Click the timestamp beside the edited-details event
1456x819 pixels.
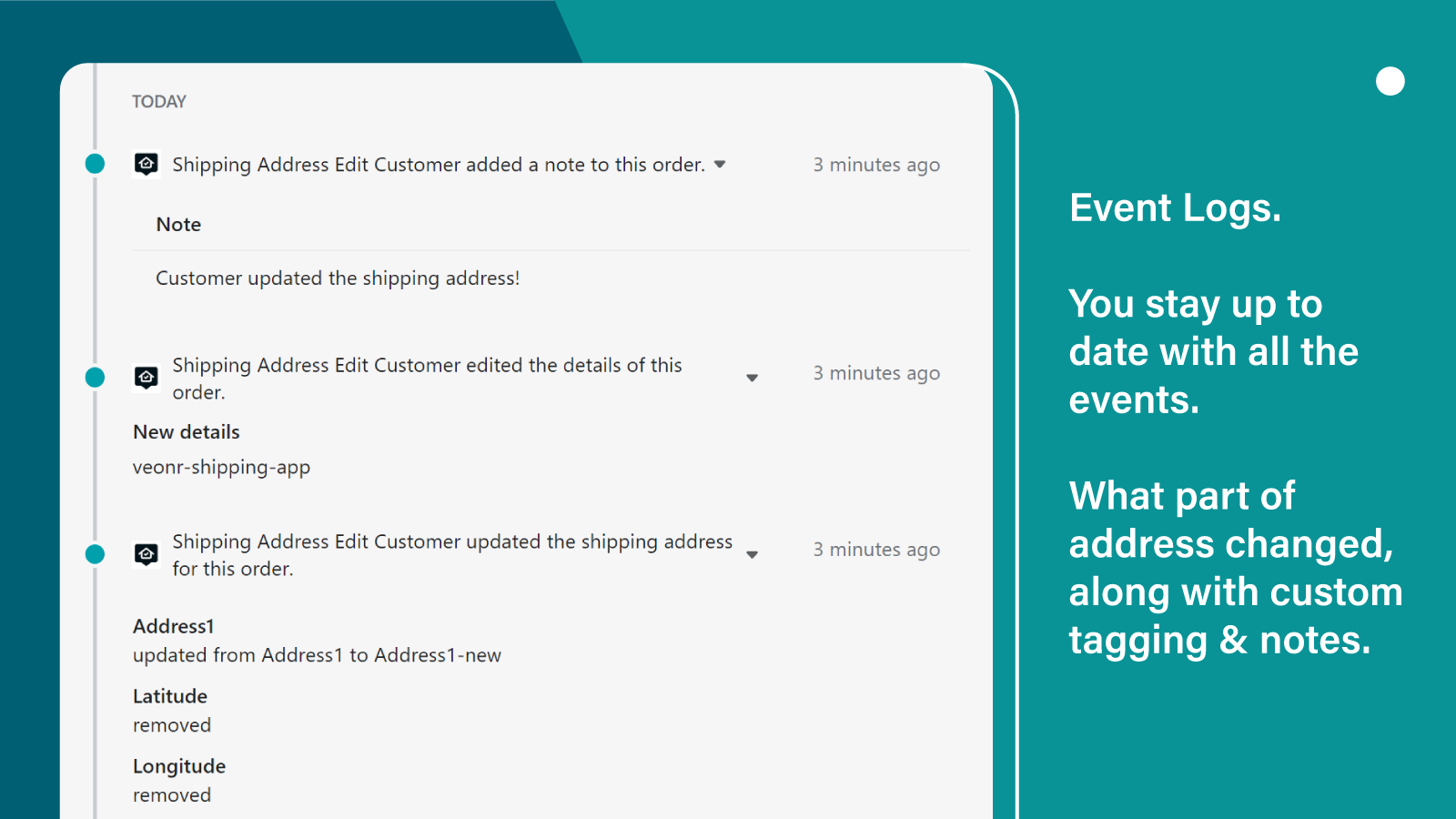(876, 373)
